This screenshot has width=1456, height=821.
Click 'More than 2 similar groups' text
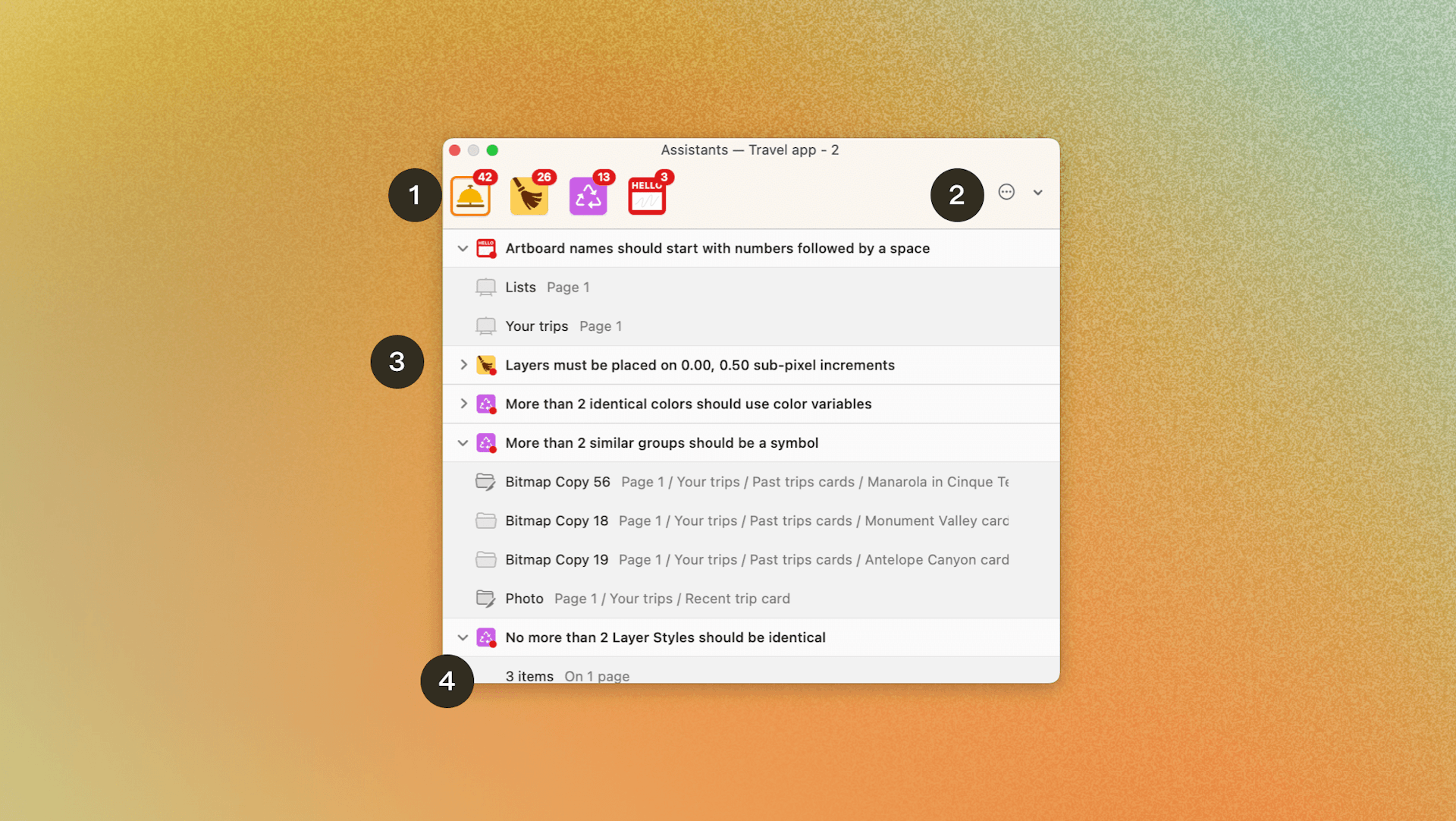[x=661, y=443]
